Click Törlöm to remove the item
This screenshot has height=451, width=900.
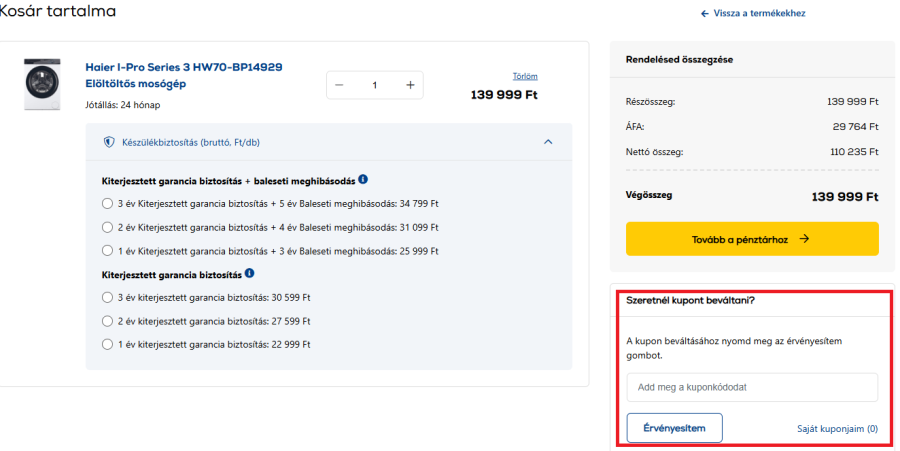point(525,76)
